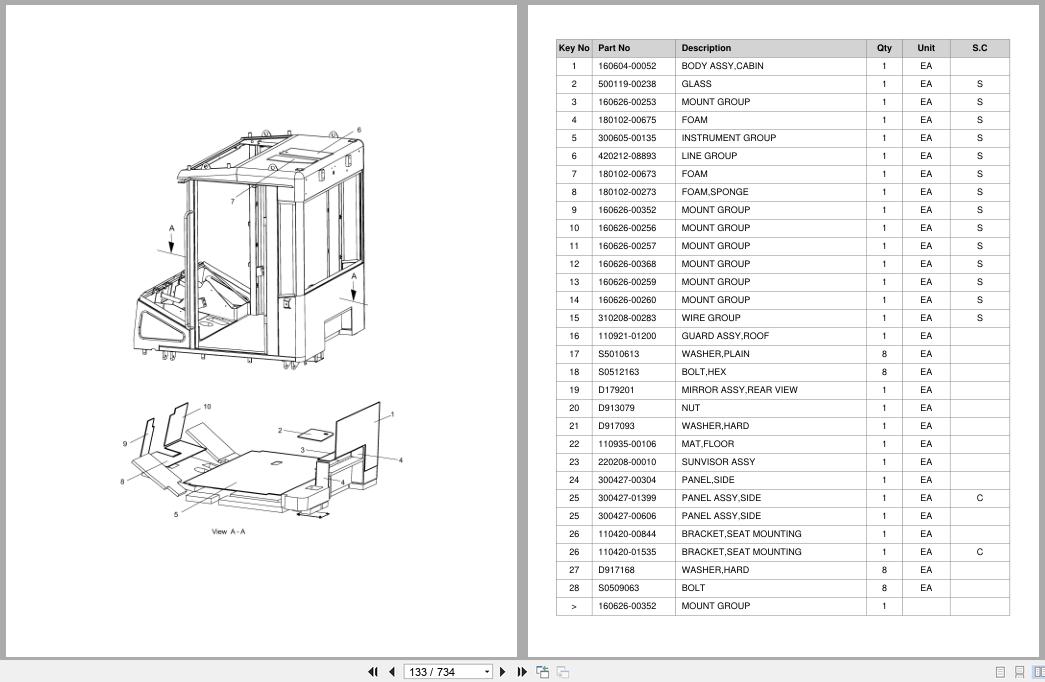
Task: Click the Unit column header
Action: [926, 48]
